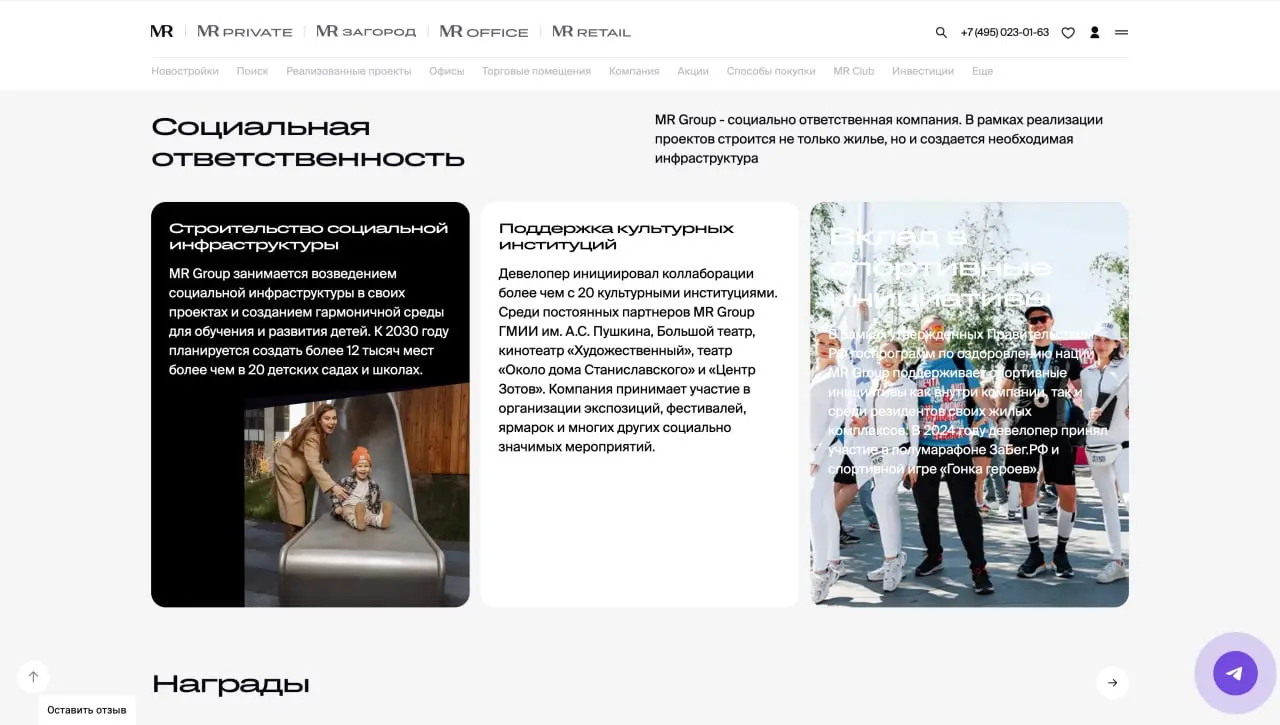This screenshot has height=725, width=1280.
Task: Open the MR Office section
Action: click(484, 32)
